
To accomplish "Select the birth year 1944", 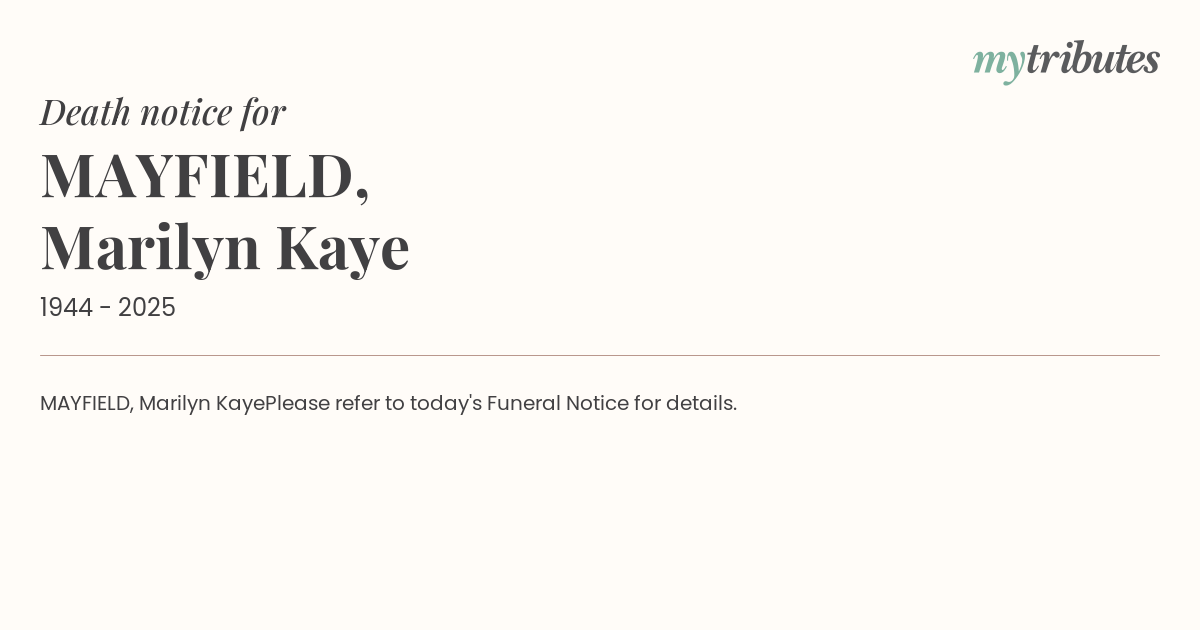I will point(66,308).
